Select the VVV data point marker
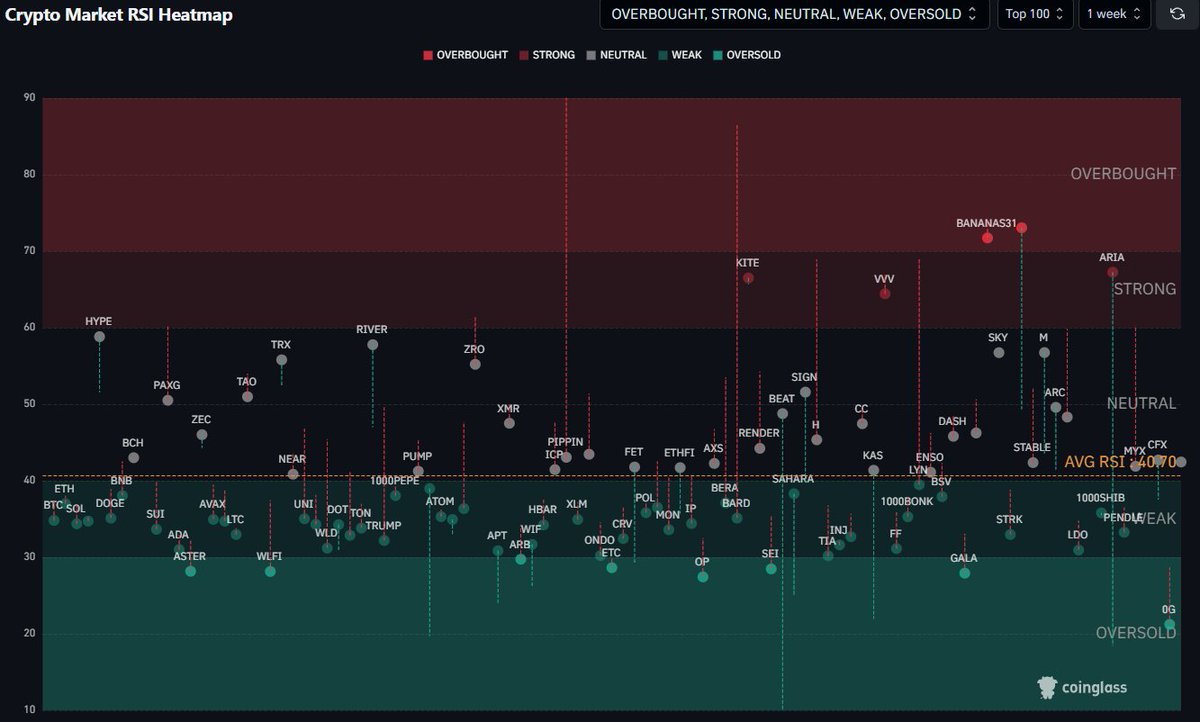1200x722 pixels. [x=884, y=293]
